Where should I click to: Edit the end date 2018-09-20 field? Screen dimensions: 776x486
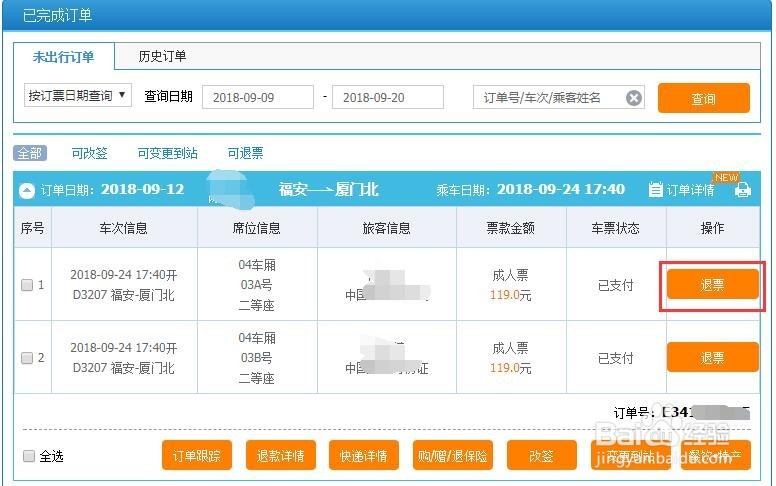388,97
